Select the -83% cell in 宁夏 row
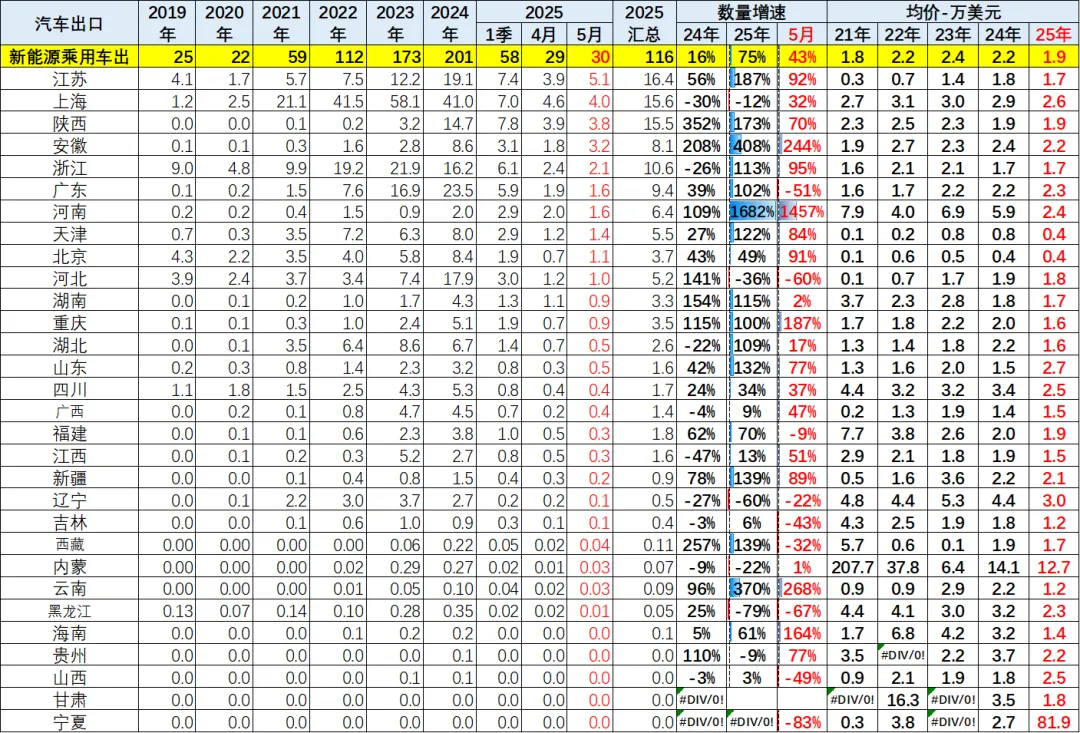 tap(802, 721)
